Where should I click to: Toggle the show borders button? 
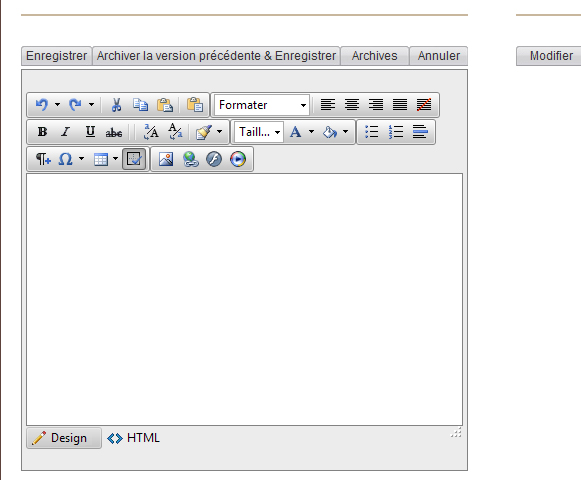[x=134, y=159]
